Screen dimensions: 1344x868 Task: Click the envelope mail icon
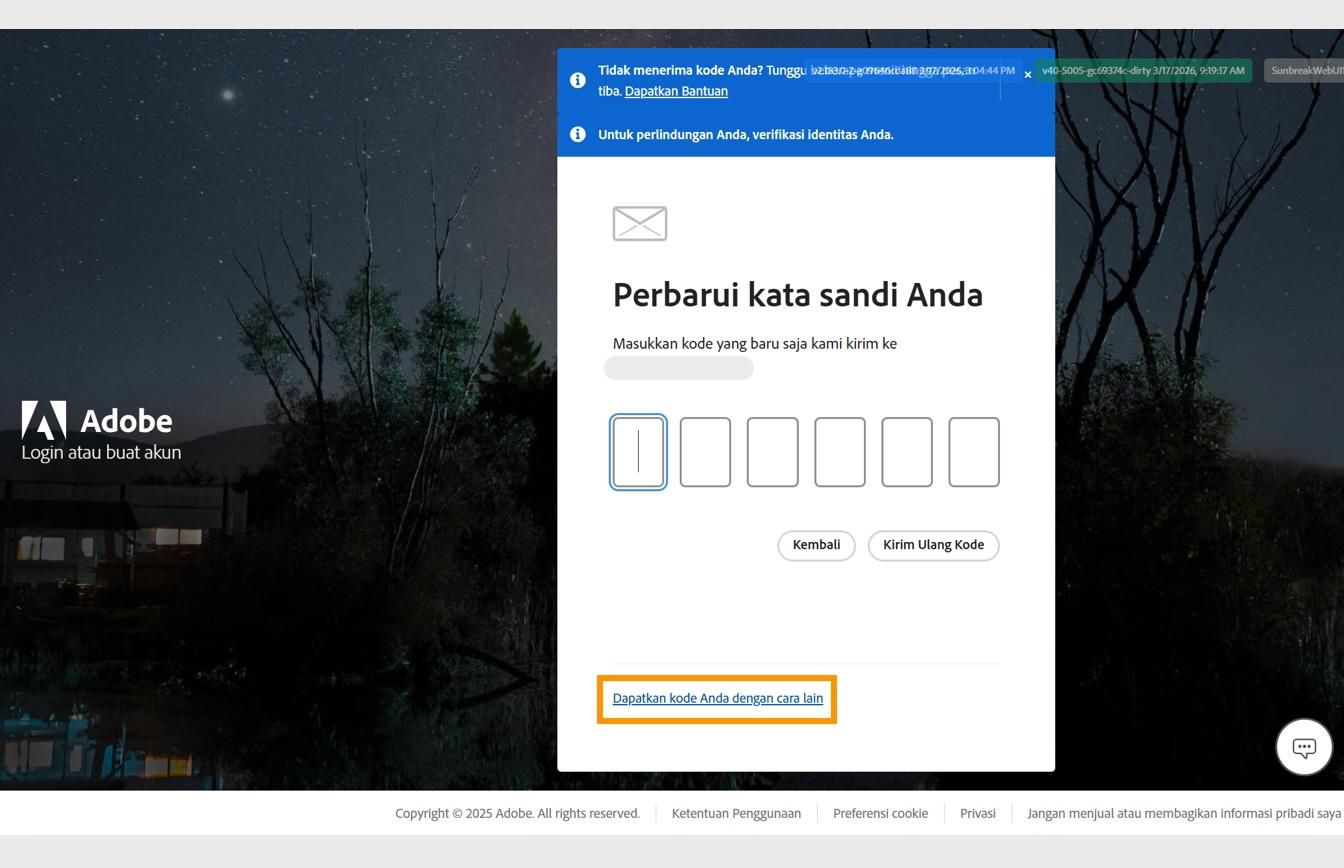[640, 223]
